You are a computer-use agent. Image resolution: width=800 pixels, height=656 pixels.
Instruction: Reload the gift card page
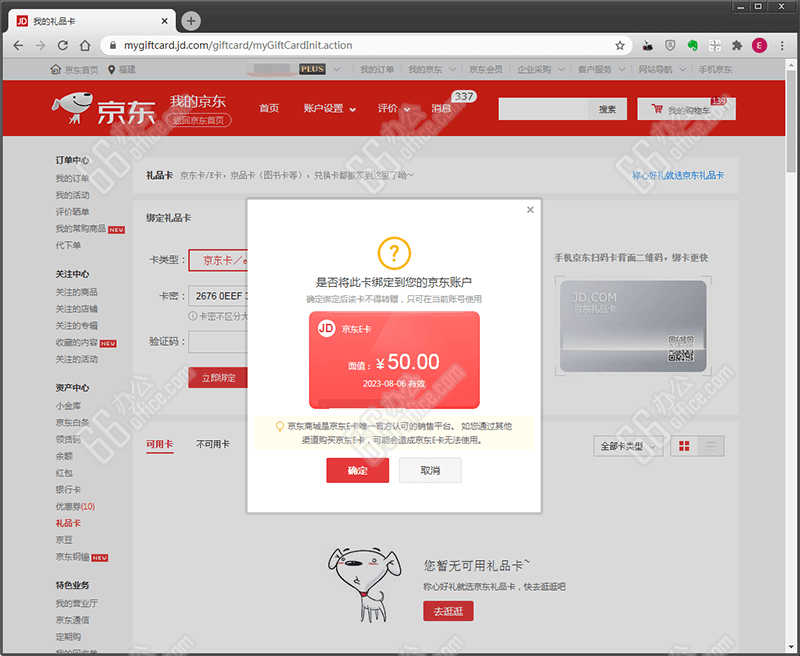click(63, 45)
